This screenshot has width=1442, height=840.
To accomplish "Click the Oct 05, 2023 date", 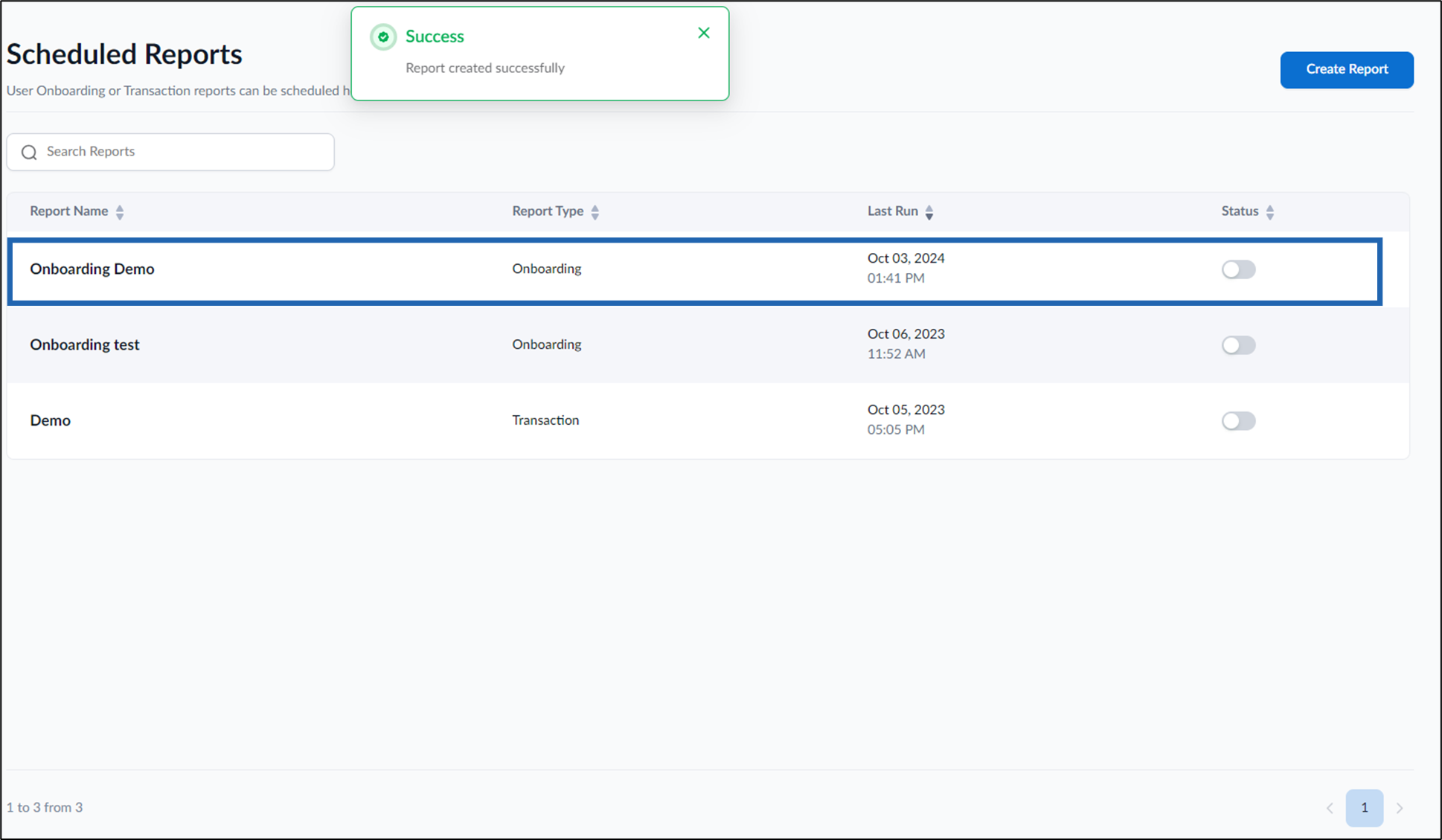I will (x=906, y=410).
